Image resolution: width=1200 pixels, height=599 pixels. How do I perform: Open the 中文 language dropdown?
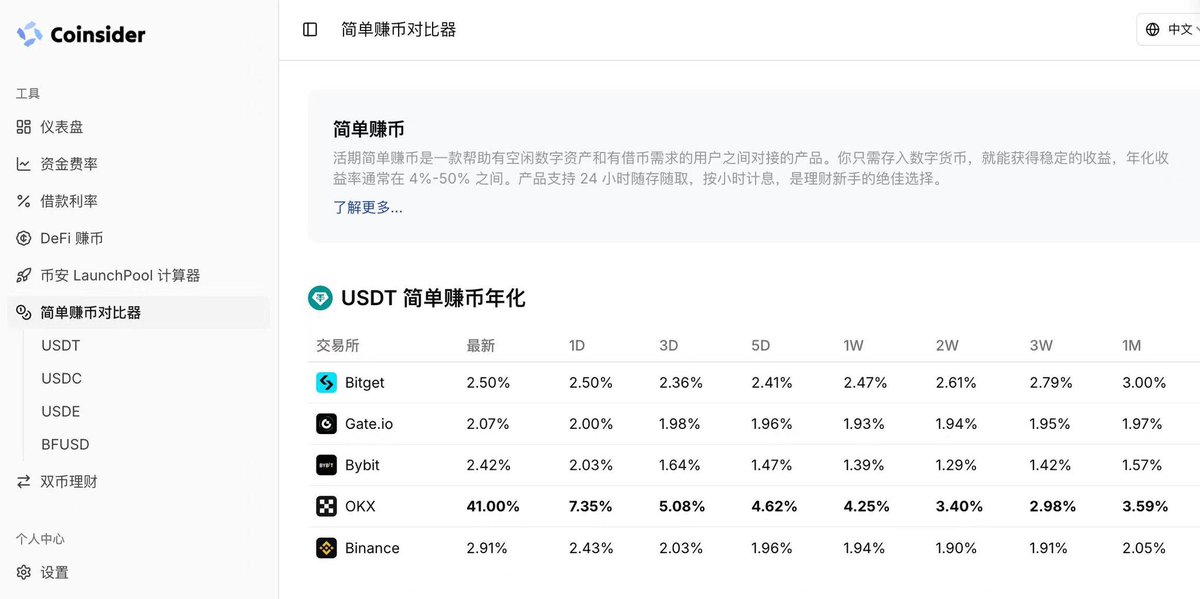1170,30
